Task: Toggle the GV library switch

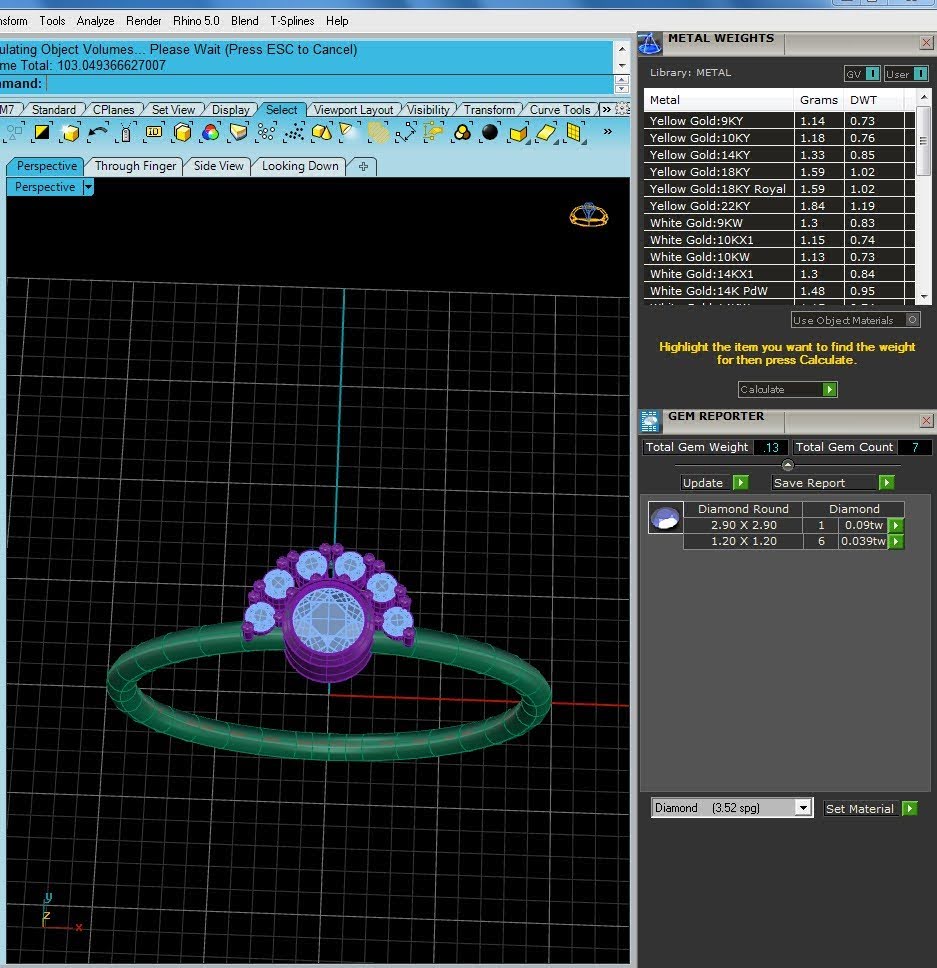Action: [x=862, y=74]
